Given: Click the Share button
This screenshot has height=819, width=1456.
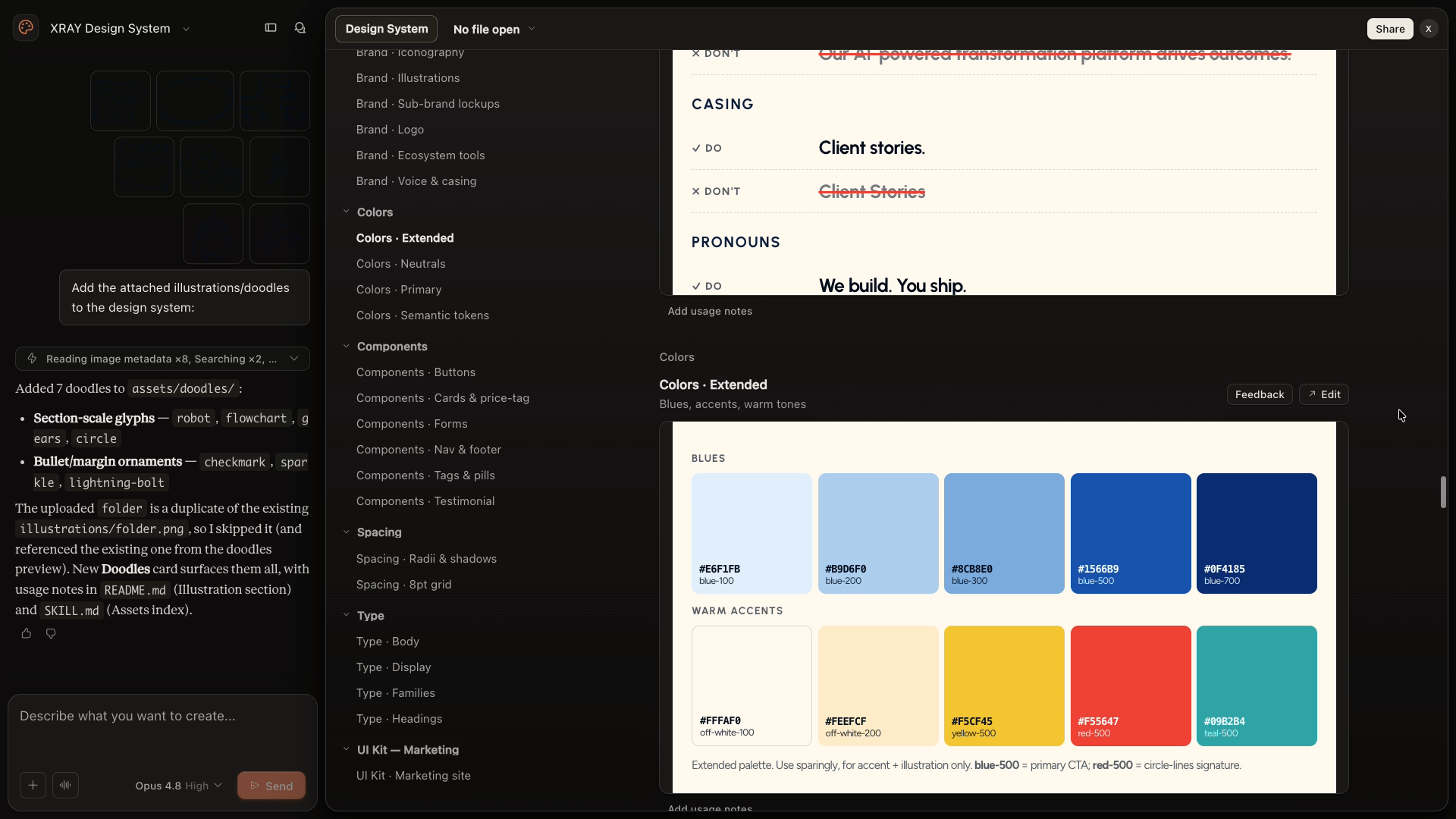Looking at the screenshot, I should (x=1390, y=29).
